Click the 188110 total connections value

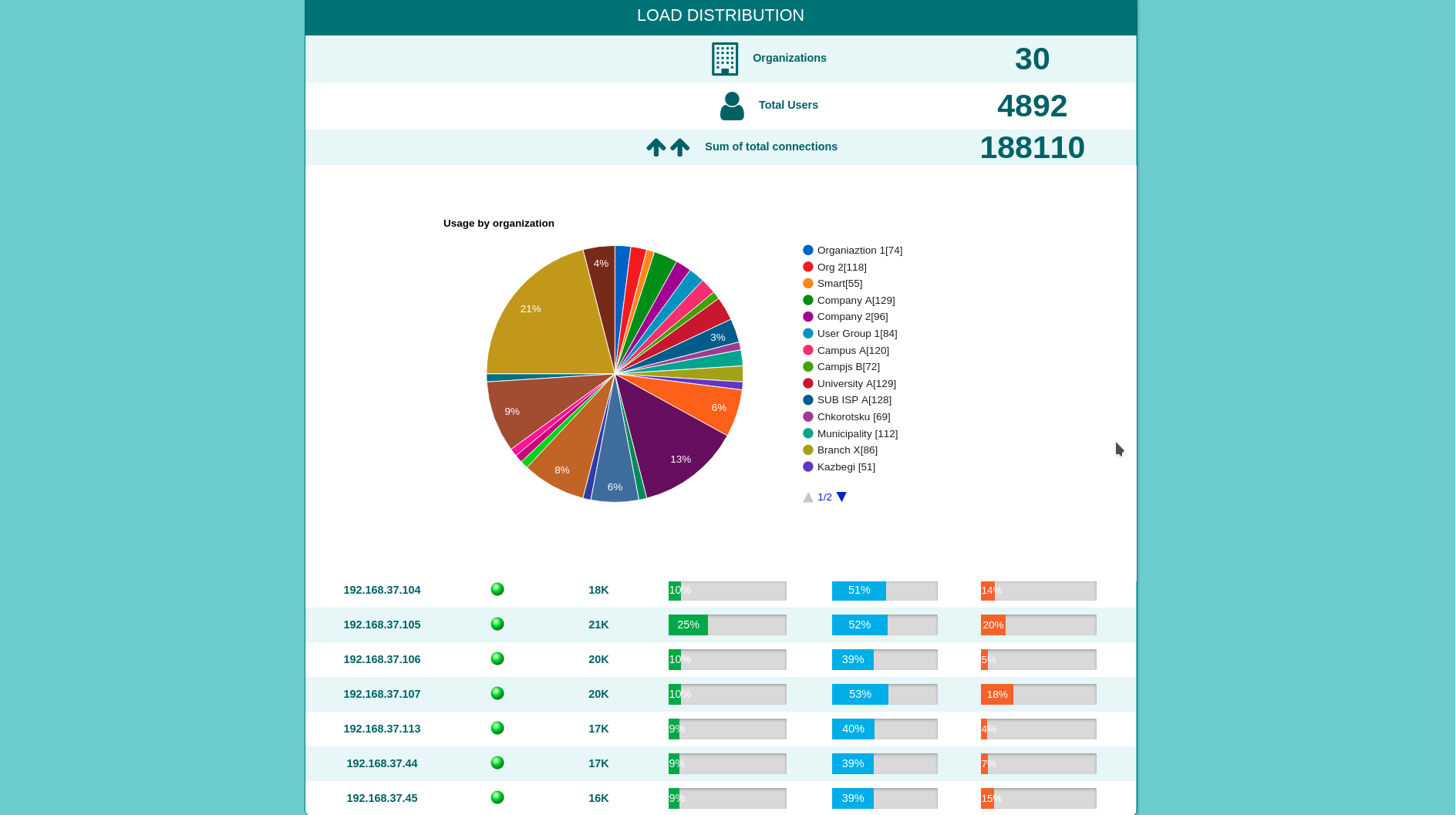click(1032, 147)
